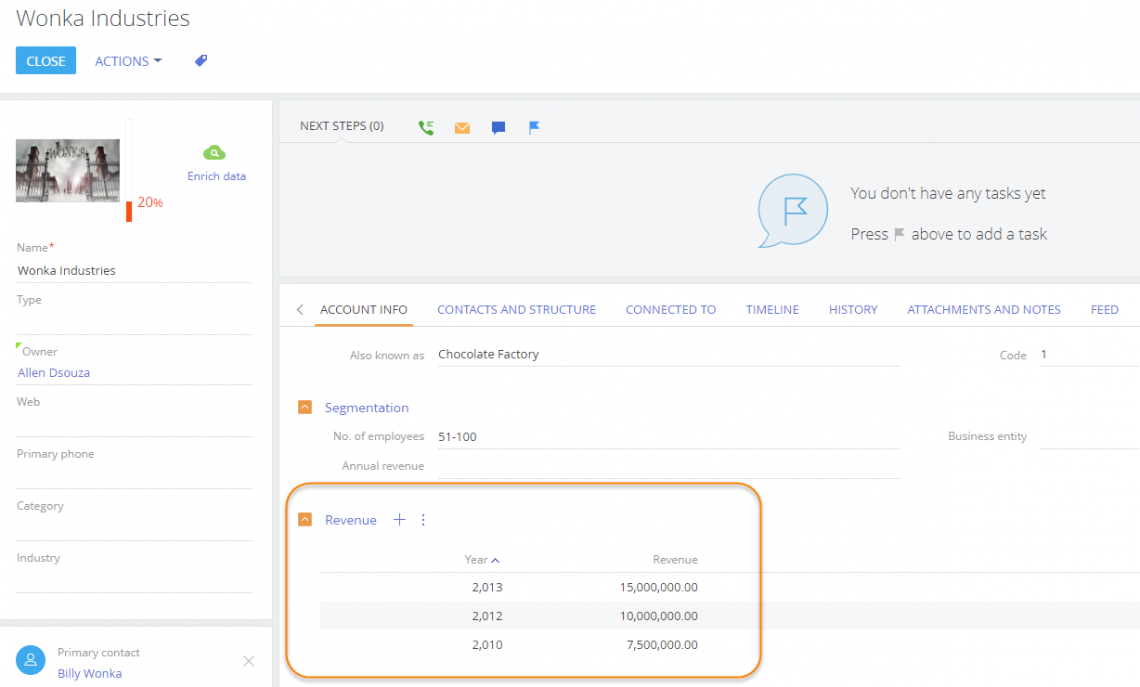Sort the Revenue grid by Year
This screenshot has height=687, width=1140.
pyautogui.click(x=482, y=559)
